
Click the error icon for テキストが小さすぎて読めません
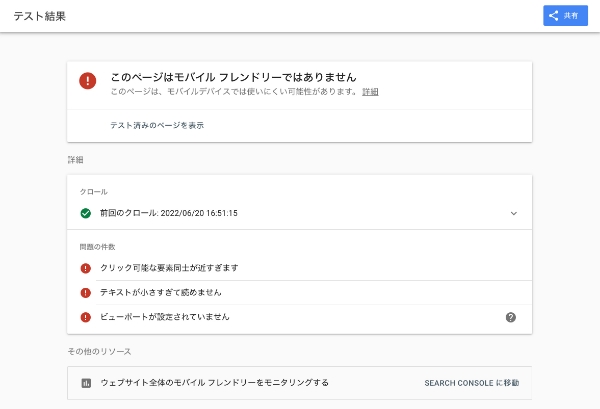[x=86, y=293]
